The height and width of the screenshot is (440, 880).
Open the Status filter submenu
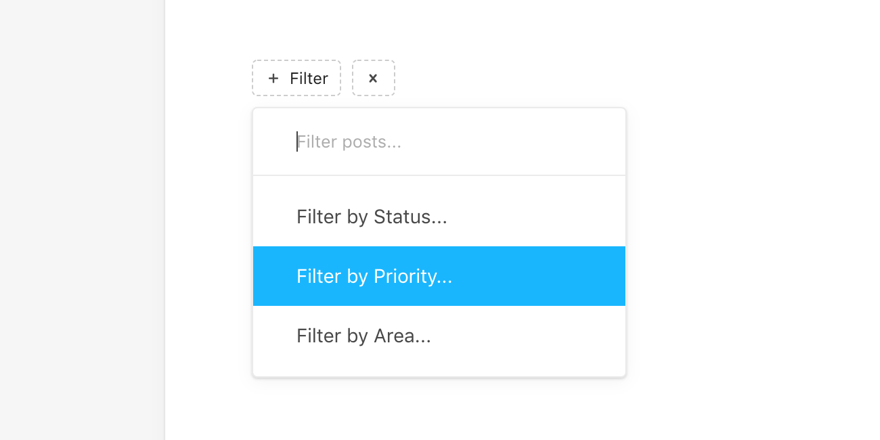pyautogui.click(x=372, y=217)
